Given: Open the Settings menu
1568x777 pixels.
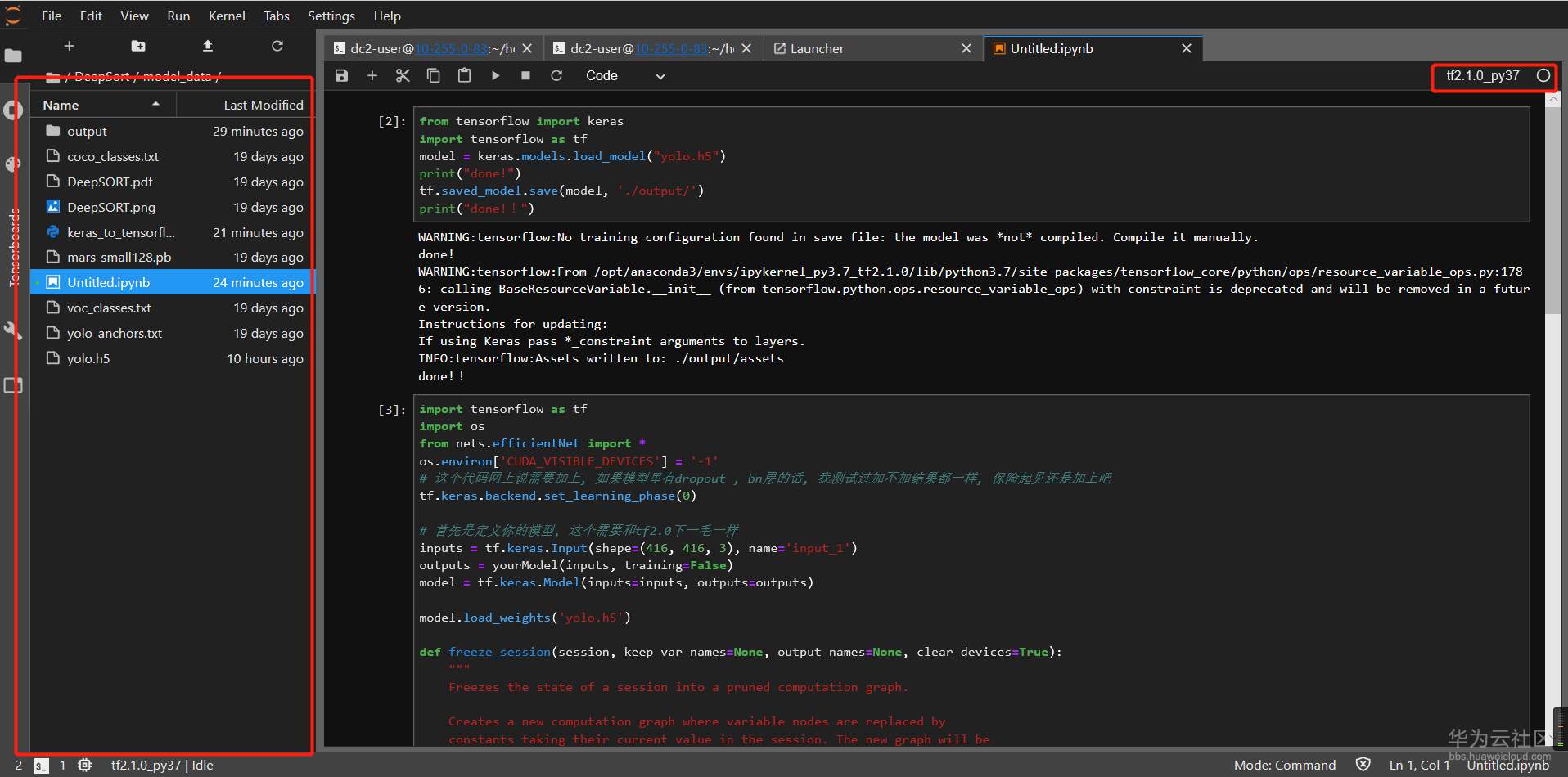Looking at the screenshot, I should tap(331, 16).
